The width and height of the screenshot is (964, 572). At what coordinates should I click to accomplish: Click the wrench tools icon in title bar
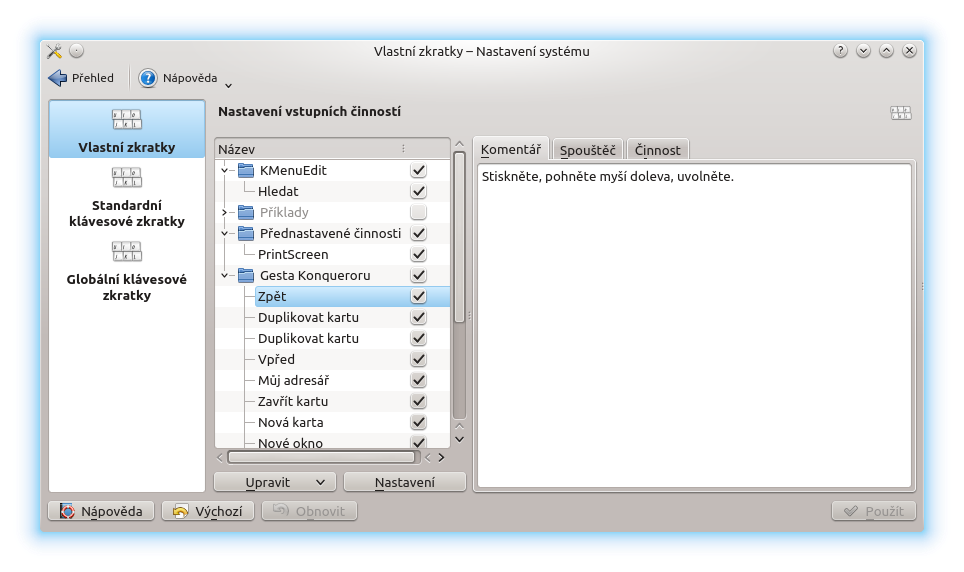pos(54,51)
